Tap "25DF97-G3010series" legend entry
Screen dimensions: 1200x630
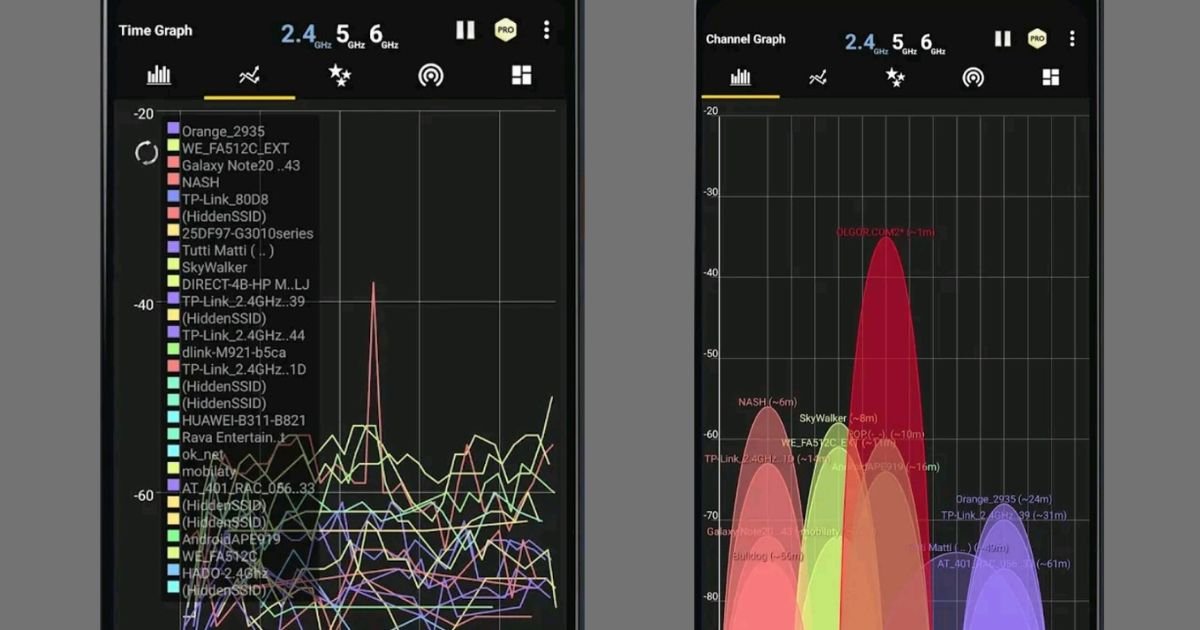247,233
